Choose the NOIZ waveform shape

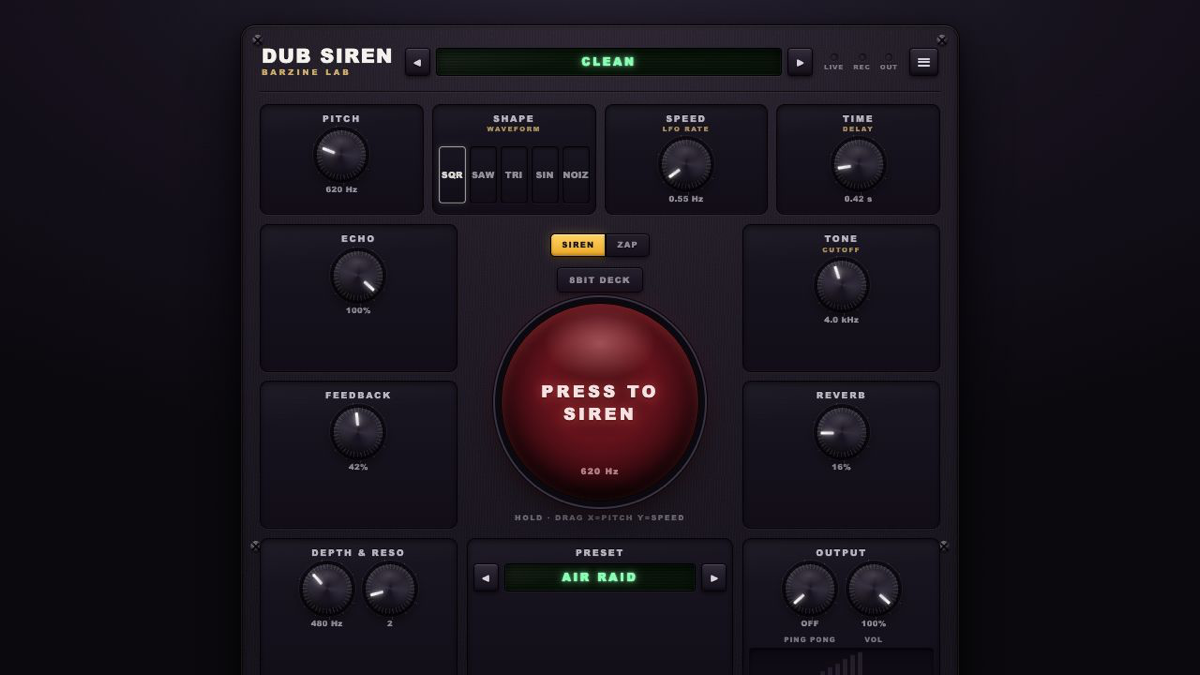[575, 175]
